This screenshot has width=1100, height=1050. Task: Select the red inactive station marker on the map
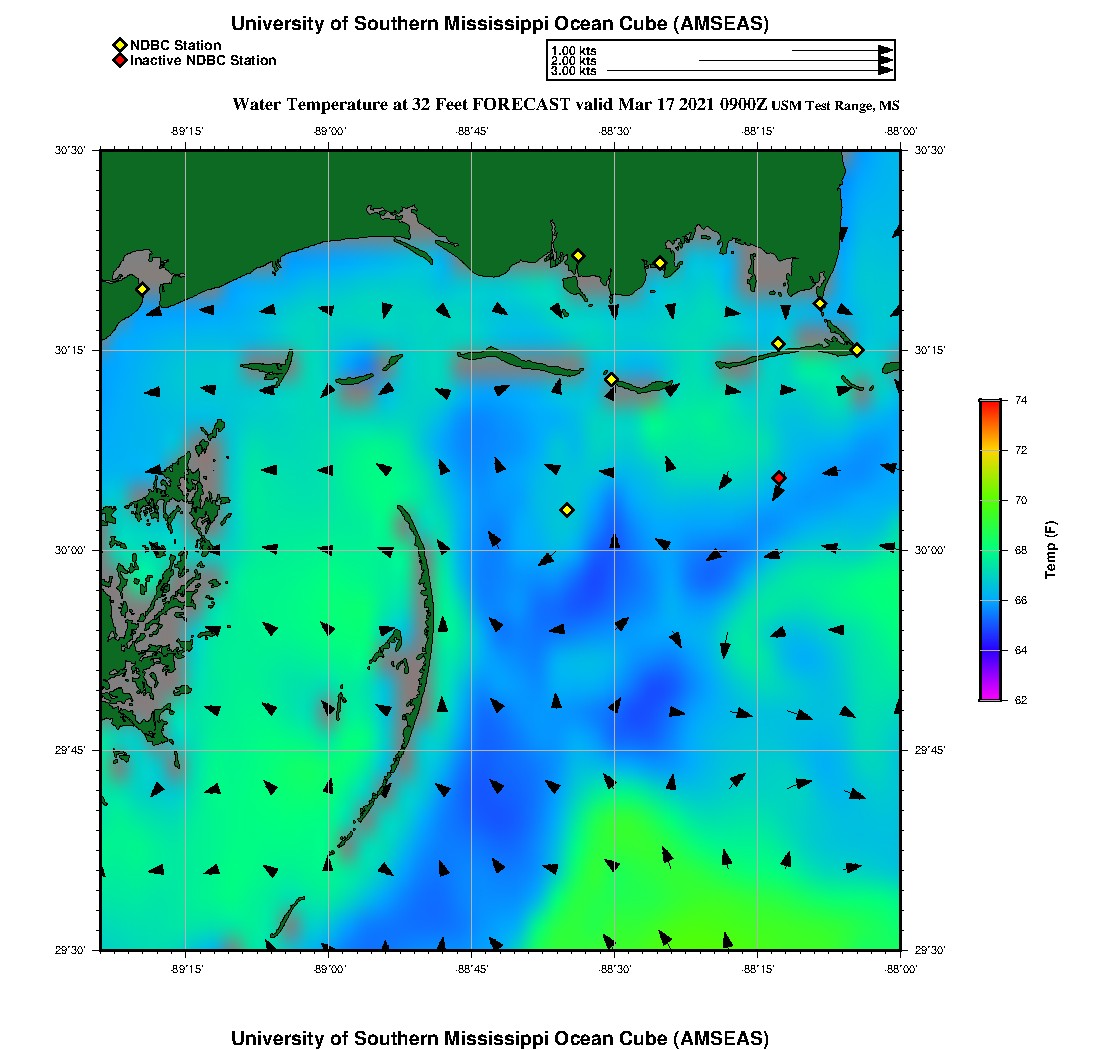(779, 478)
